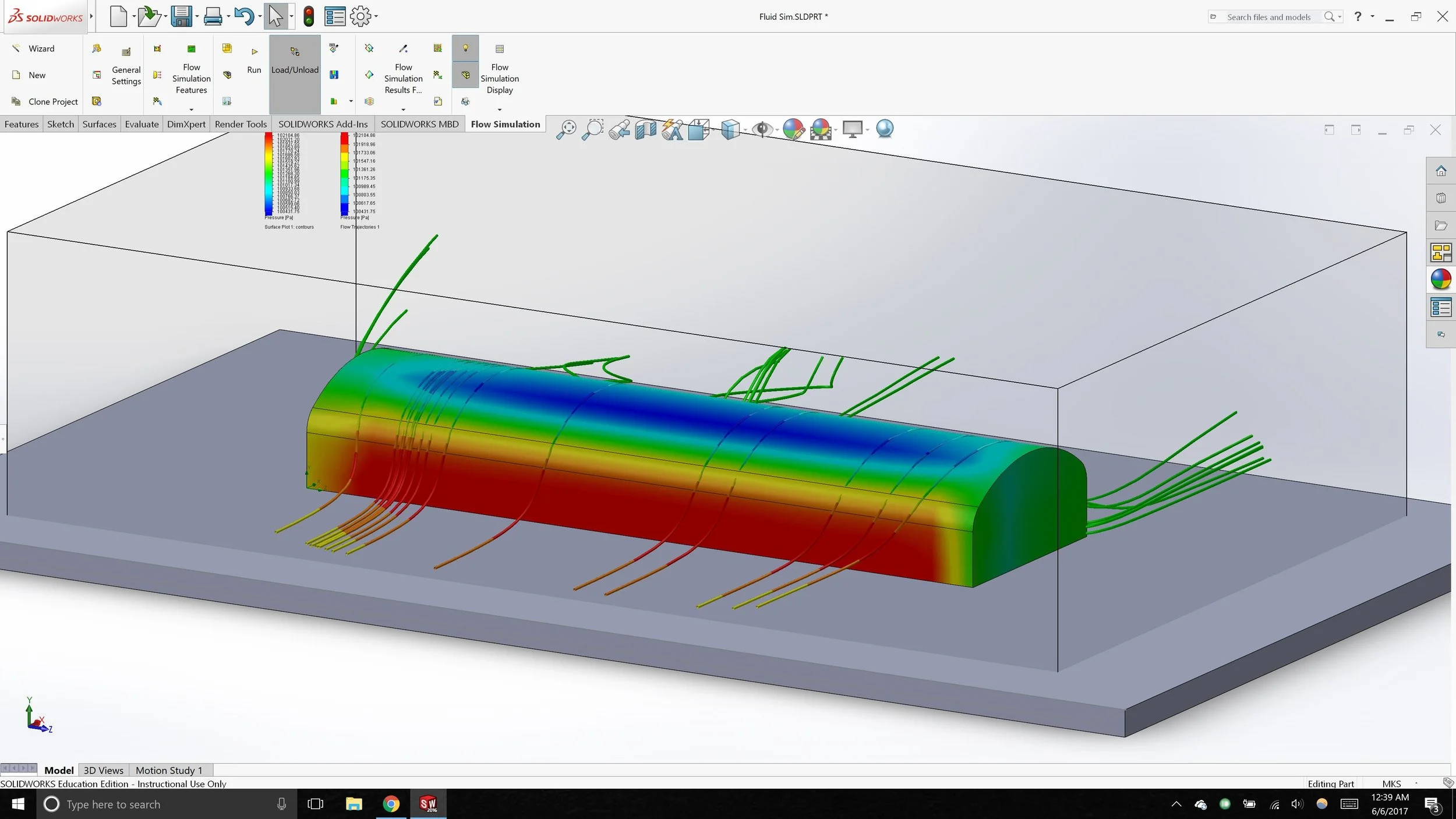
Task: Expand the Flow Simulation Features dropdown
Action: 192,109
